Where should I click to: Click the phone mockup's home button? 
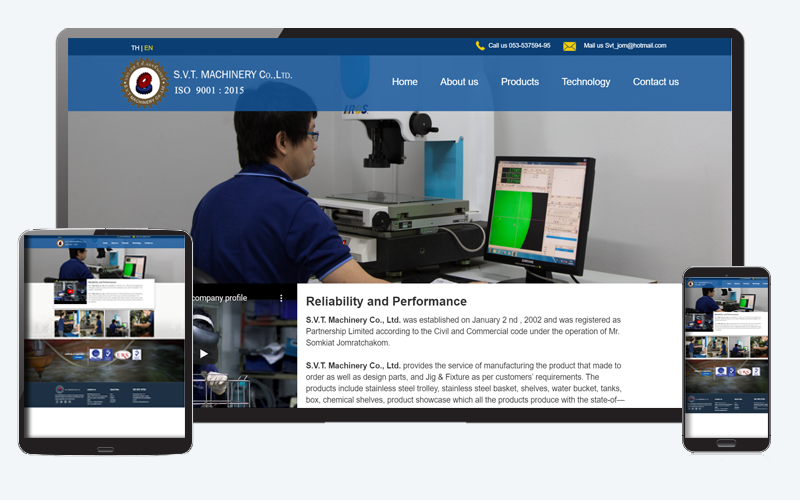click(x=726, y=443)
